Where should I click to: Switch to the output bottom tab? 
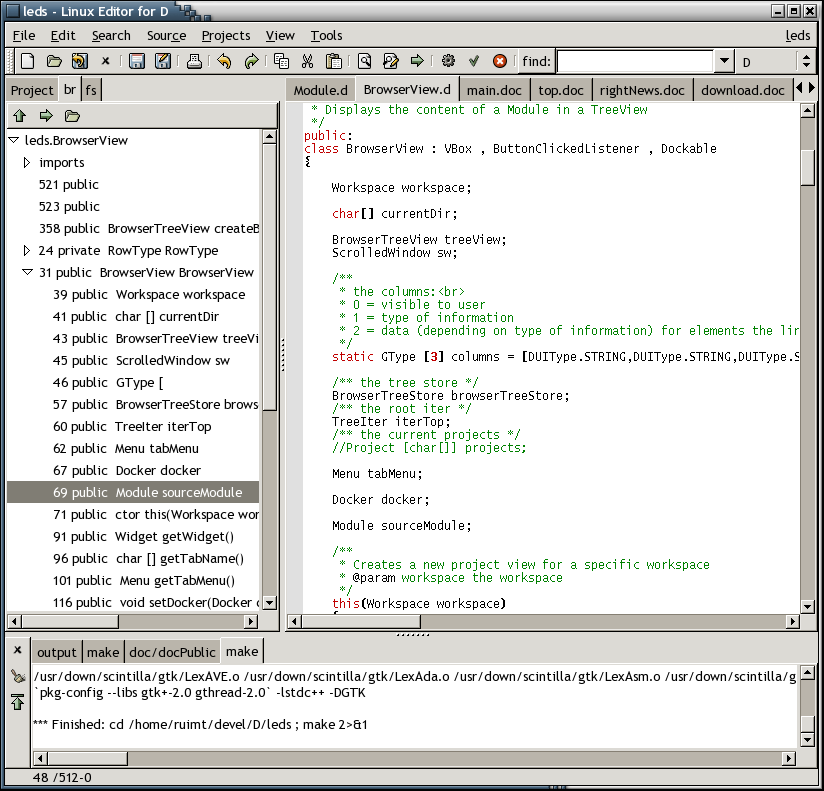click(57, 652)
